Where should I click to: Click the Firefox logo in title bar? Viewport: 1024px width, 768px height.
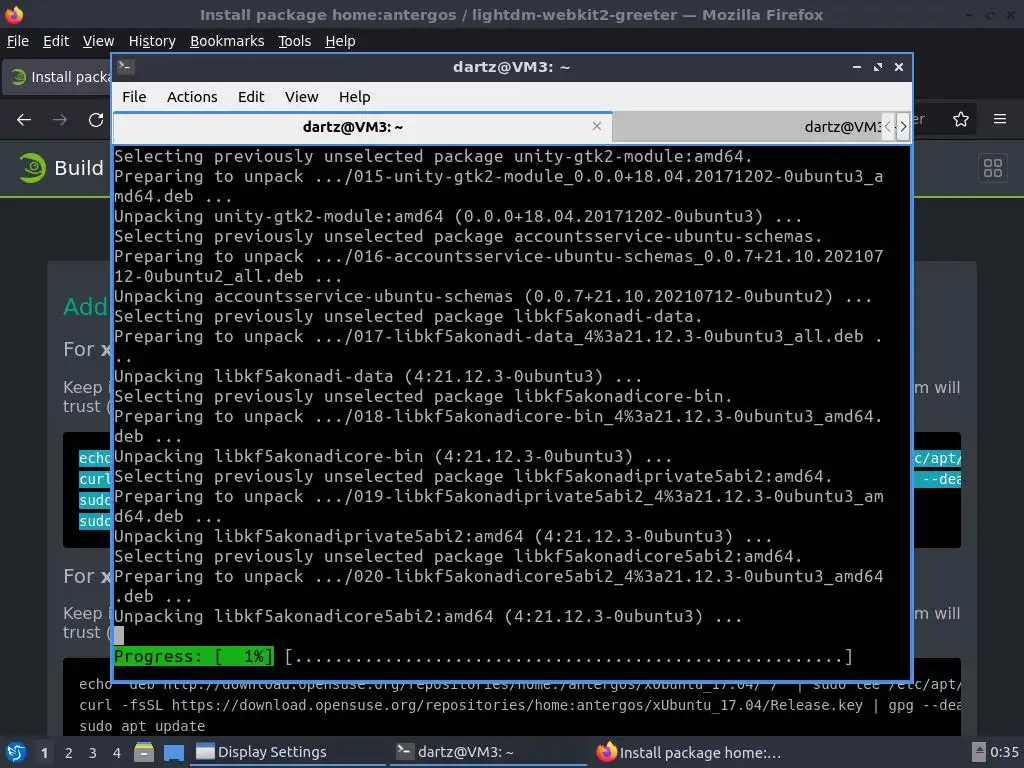tap(14, 14)
